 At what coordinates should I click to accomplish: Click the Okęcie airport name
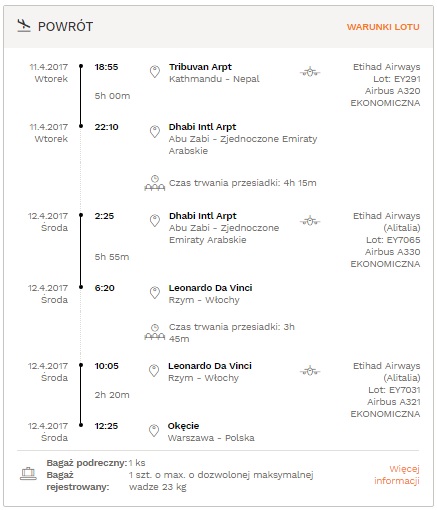point(183,426)
